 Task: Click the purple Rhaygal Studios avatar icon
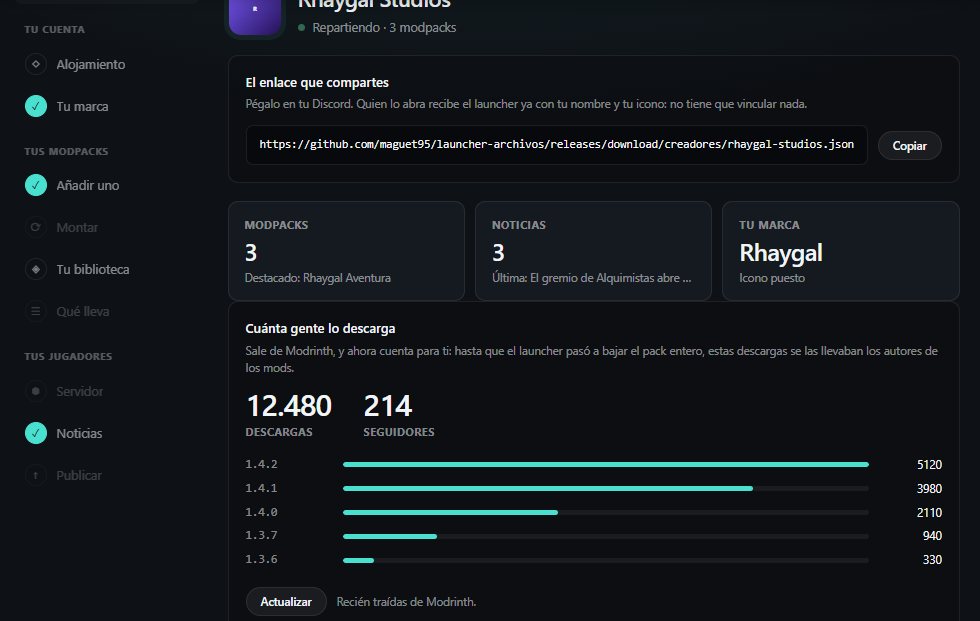[x=255, y=16]
